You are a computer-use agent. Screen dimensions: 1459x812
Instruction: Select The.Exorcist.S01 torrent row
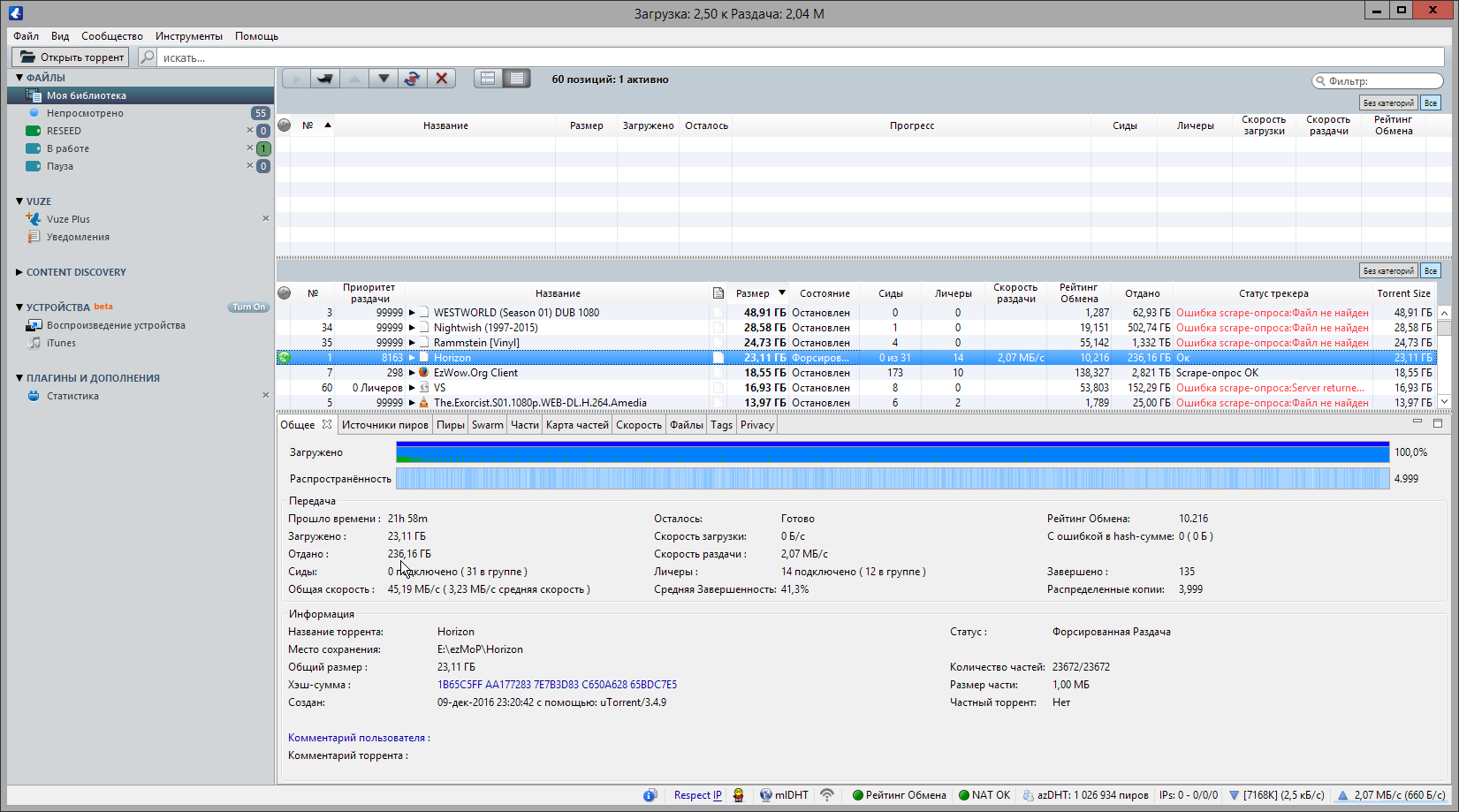coord(855,403)
